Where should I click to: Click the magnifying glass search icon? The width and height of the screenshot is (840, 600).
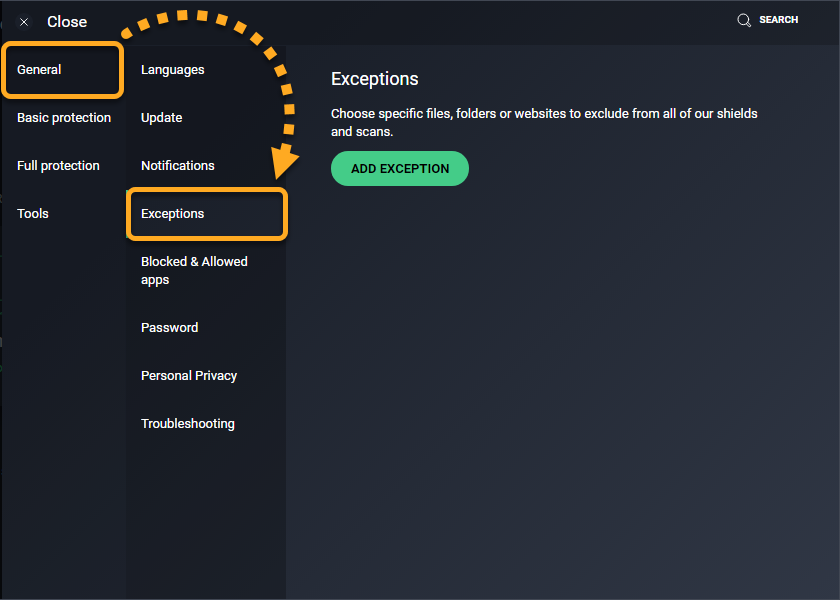tap(744, 20)
